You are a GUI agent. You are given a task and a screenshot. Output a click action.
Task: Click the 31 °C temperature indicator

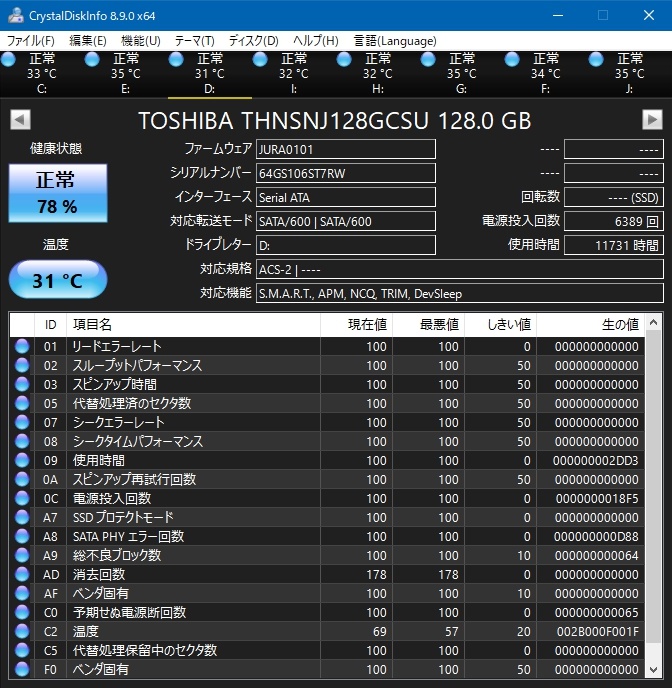click(x=57, y=281)
